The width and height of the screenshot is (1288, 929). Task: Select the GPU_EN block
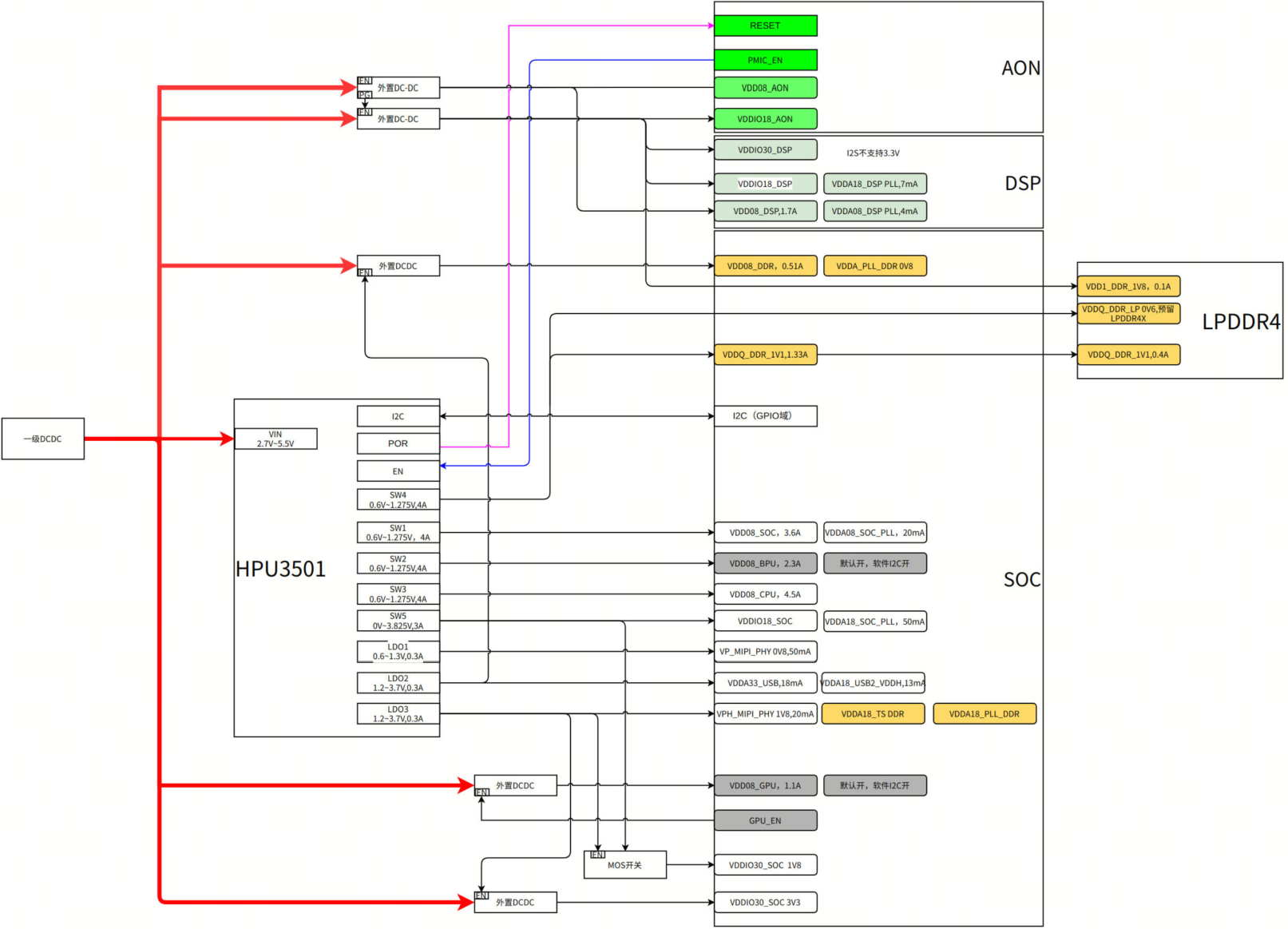[765, 820]
